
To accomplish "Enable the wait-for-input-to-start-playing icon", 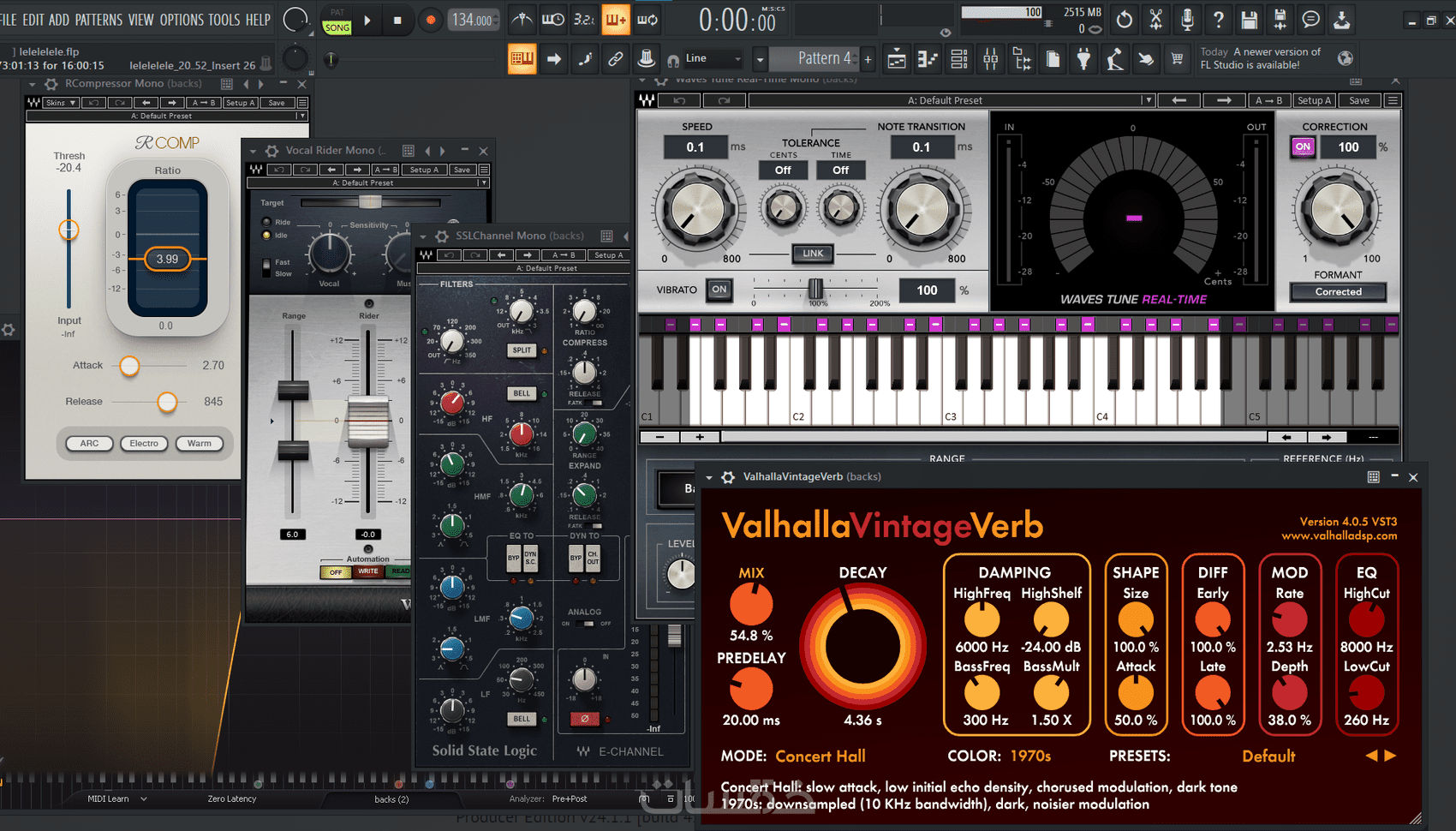I will [x=552, y=20].
